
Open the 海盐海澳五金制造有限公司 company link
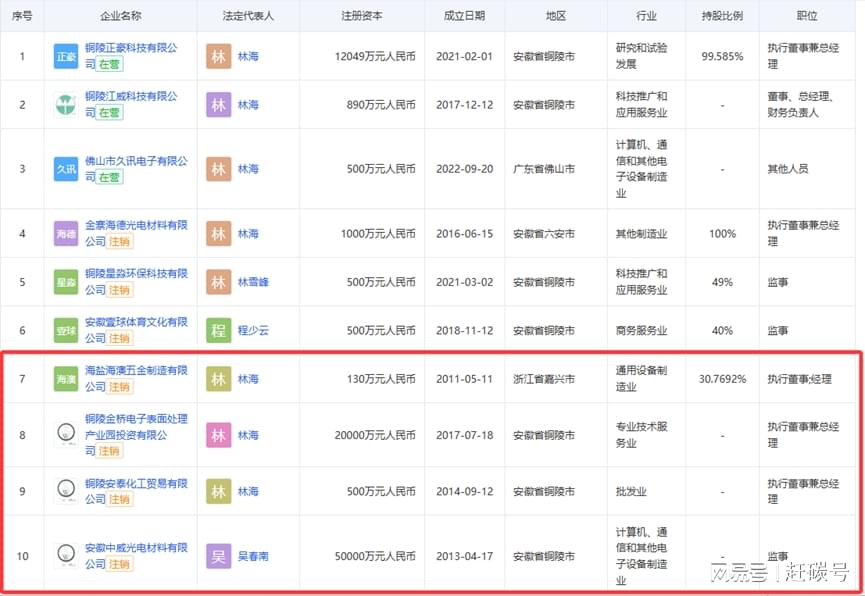click(x=135, y=371)
